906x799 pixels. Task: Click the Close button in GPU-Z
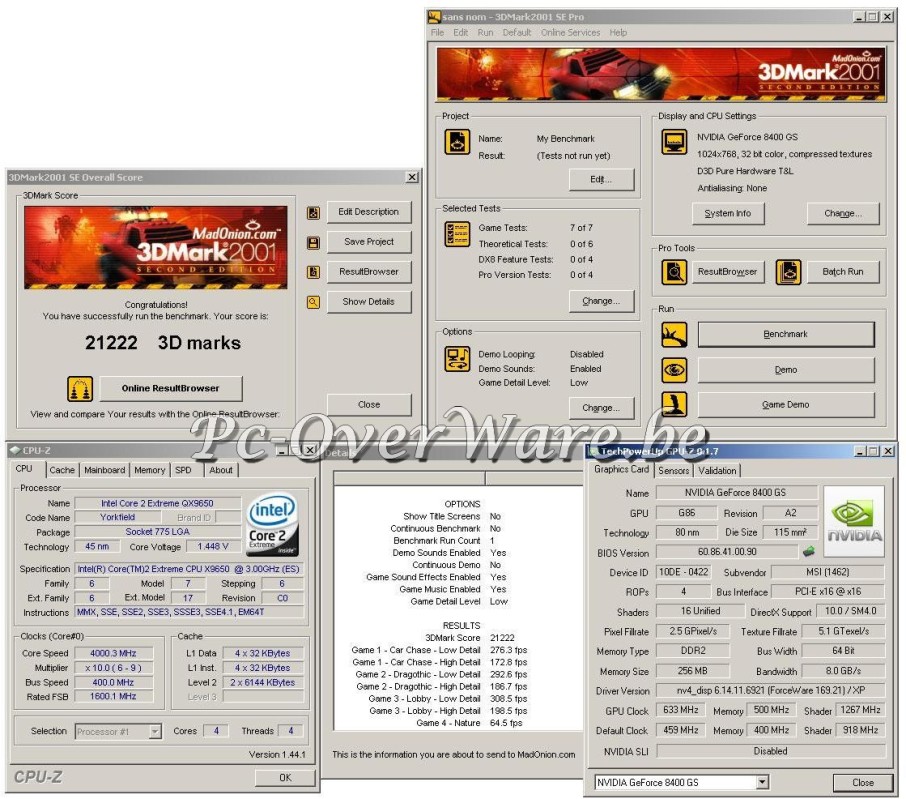tap(863, 783)
